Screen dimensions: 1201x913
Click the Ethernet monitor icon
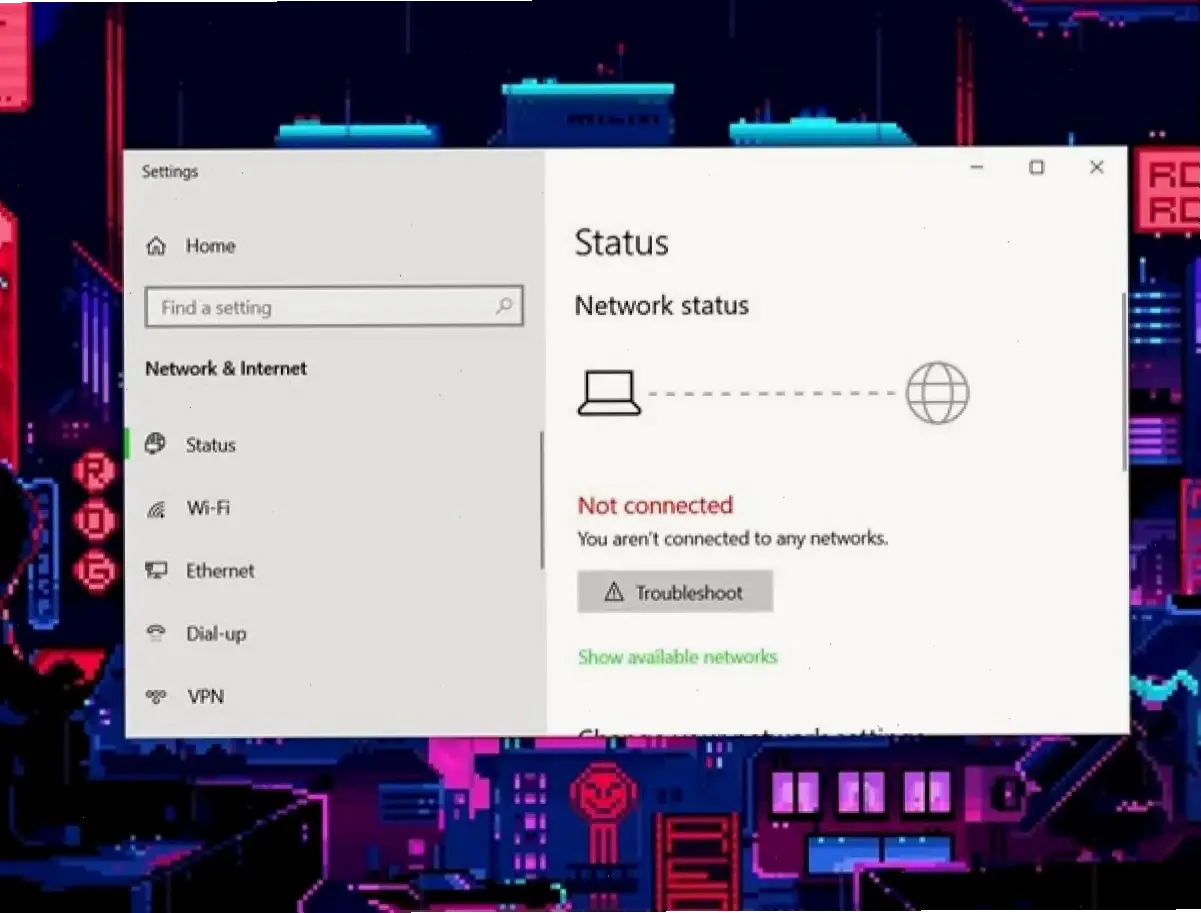tap(156, 571)
